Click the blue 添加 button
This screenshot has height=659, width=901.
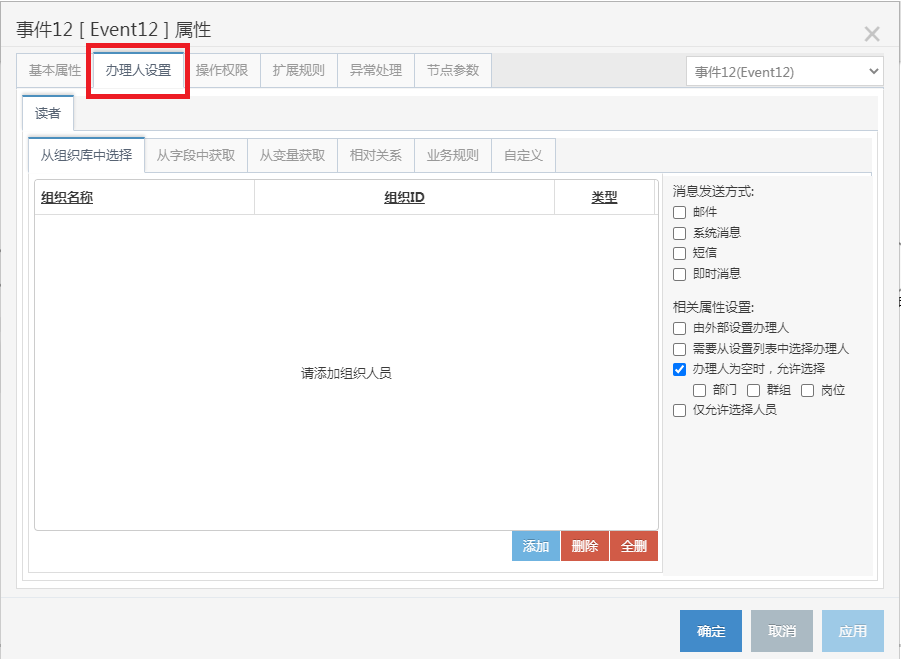click(536, 546)
